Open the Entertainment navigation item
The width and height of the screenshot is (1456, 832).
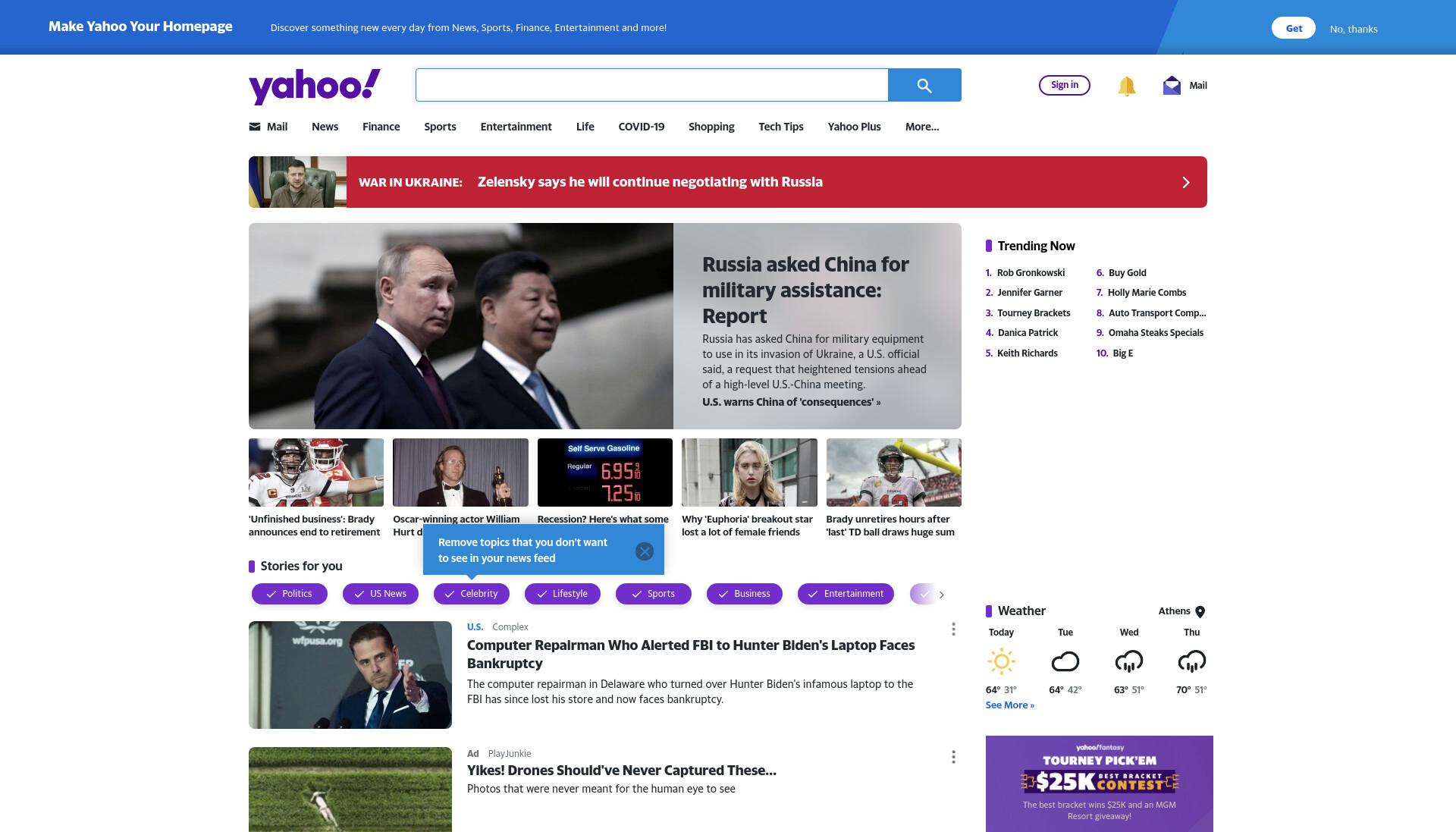(516, 127)
